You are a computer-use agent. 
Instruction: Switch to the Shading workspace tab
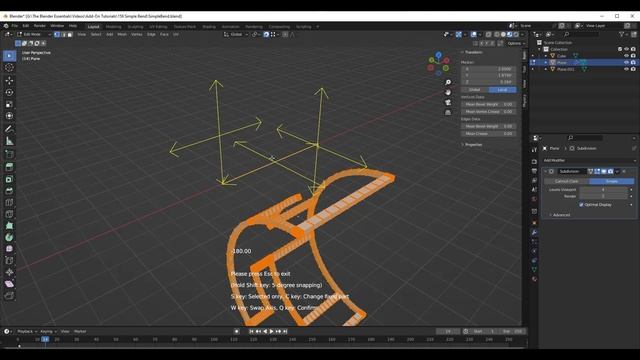pyautogui.click(x=209, y=27)
